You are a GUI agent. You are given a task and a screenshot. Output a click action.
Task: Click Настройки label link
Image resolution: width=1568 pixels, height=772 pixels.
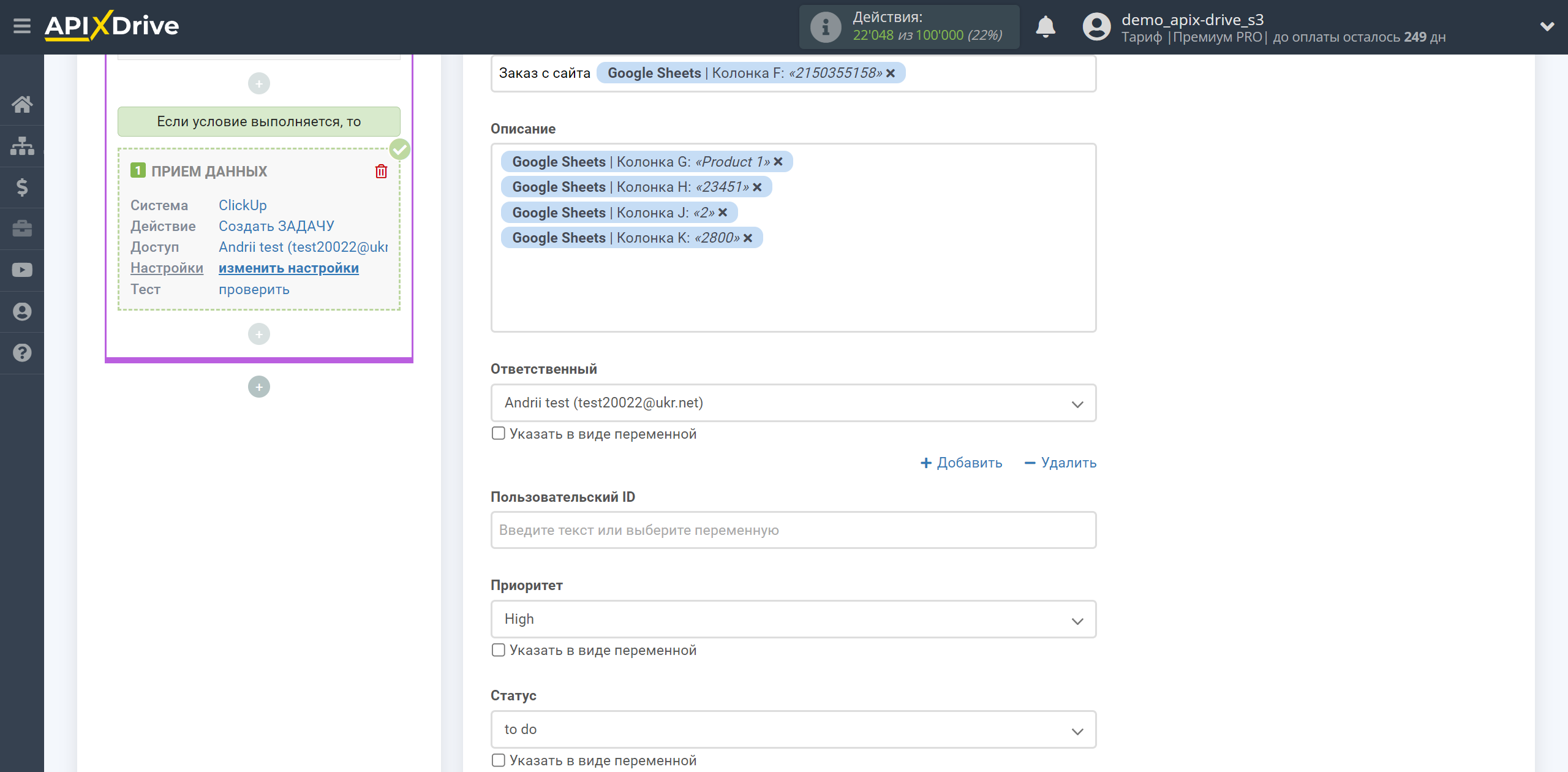click(167, 268)
